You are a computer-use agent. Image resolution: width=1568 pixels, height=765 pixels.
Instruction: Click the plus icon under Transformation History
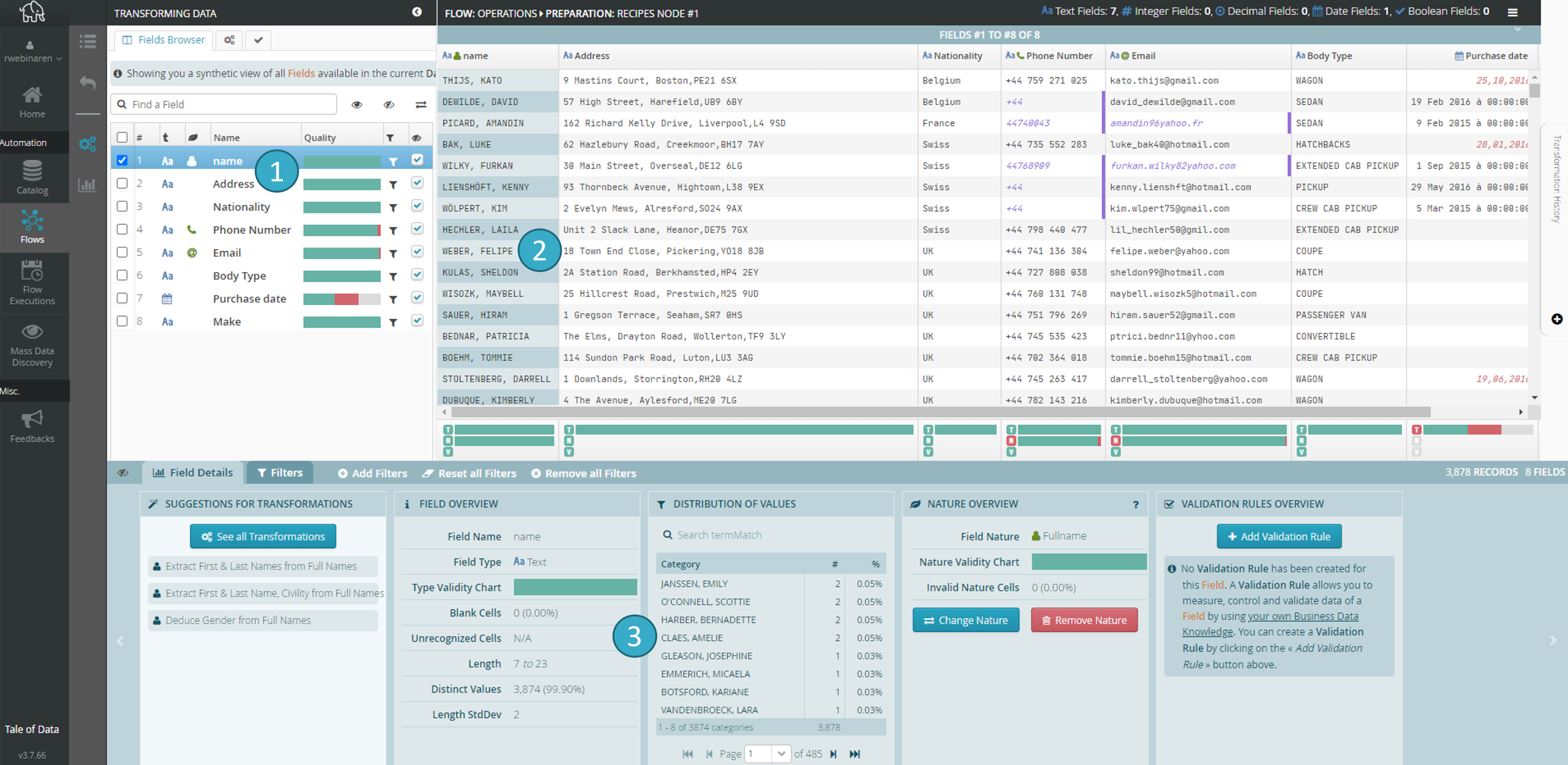[1556, 319]
